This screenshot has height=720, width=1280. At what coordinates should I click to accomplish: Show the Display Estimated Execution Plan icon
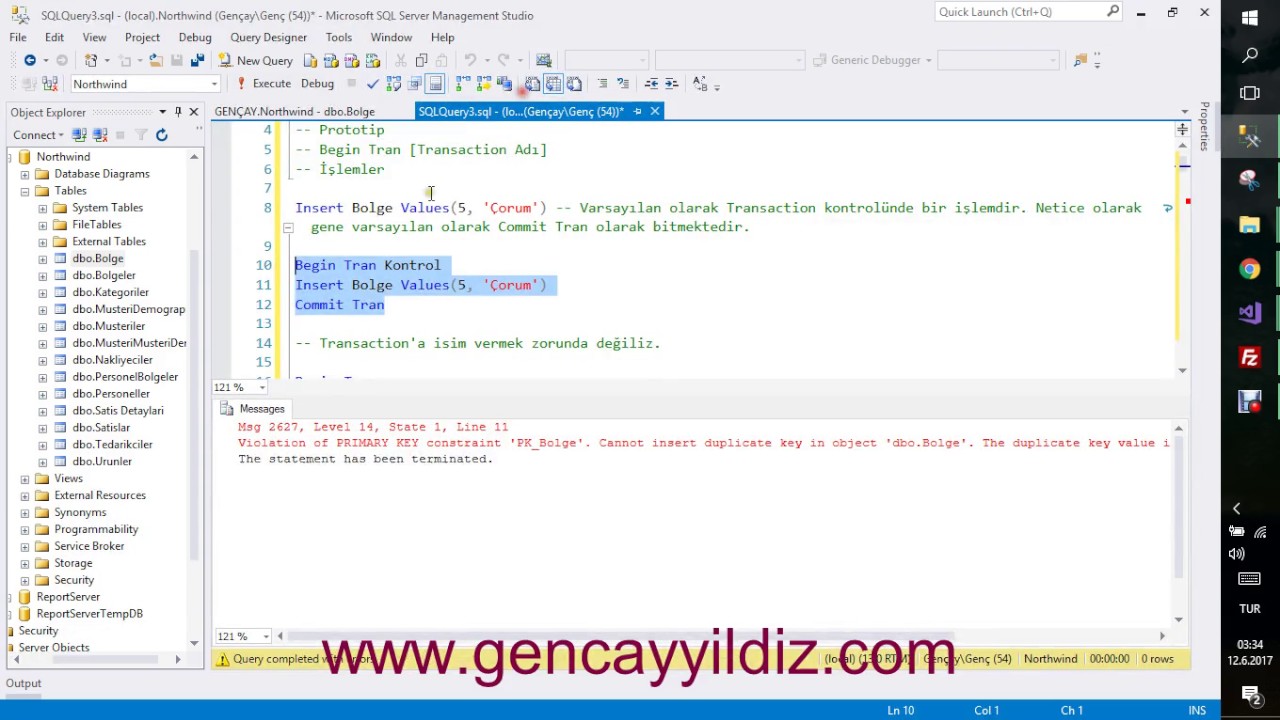point(393,84)
